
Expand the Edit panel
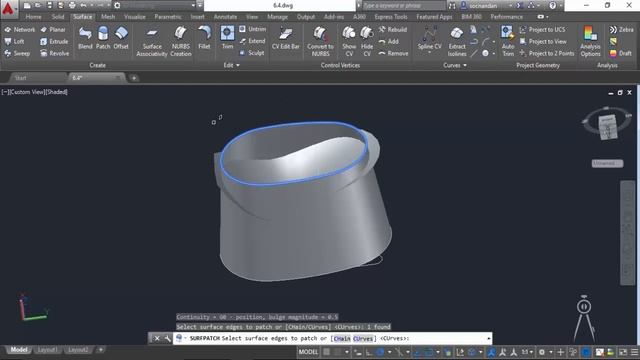(x=231, y=65)
